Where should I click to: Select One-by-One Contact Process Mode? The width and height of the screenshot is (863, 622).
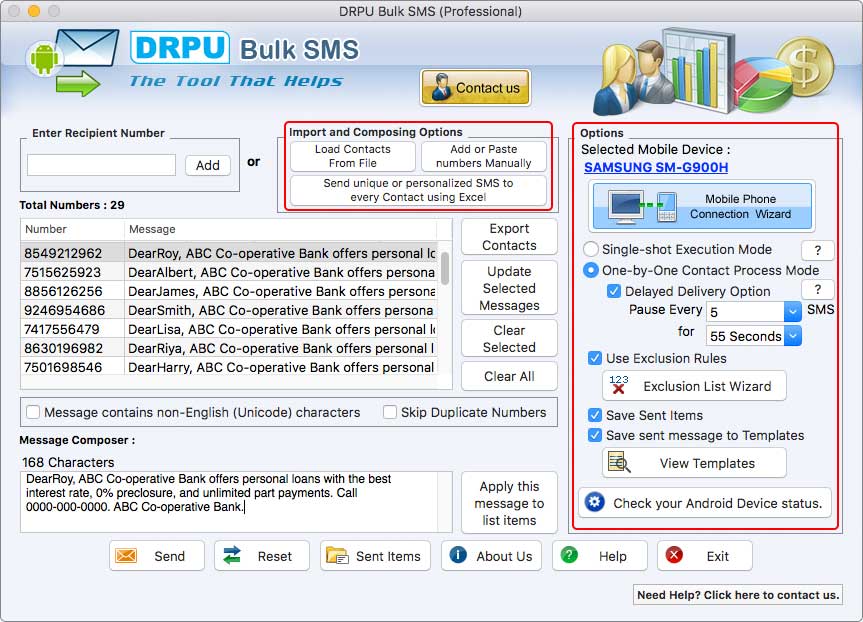591,270
